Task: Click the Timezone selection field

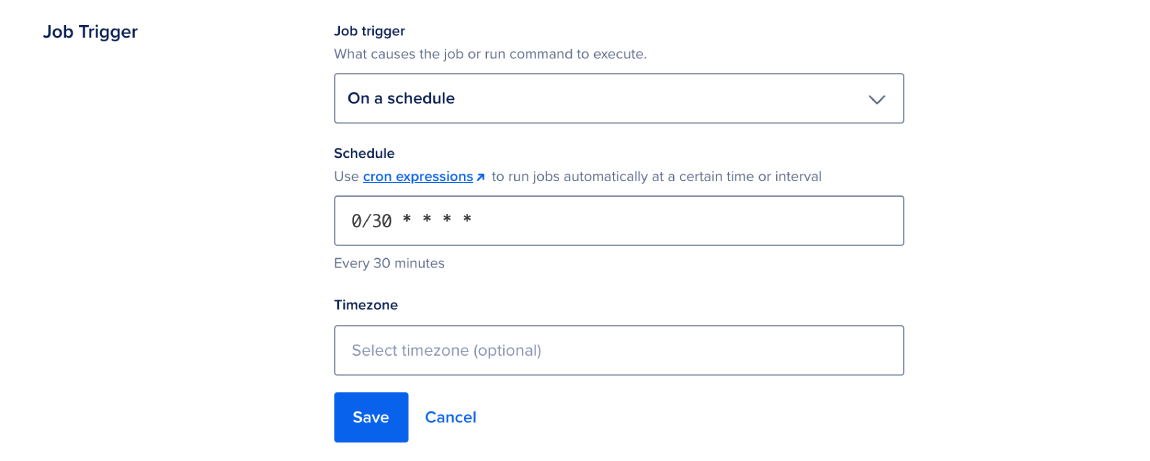Action: (x=618, y=350)
